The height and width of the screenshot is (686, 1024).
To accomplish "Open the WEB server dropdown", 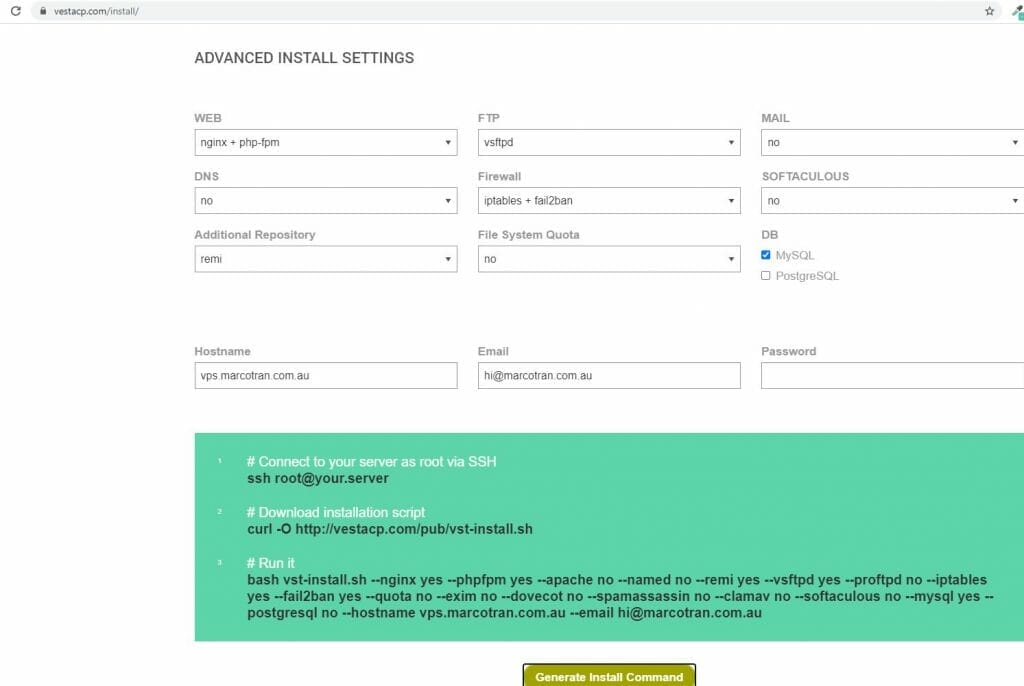I will click(x=325, y=142).
